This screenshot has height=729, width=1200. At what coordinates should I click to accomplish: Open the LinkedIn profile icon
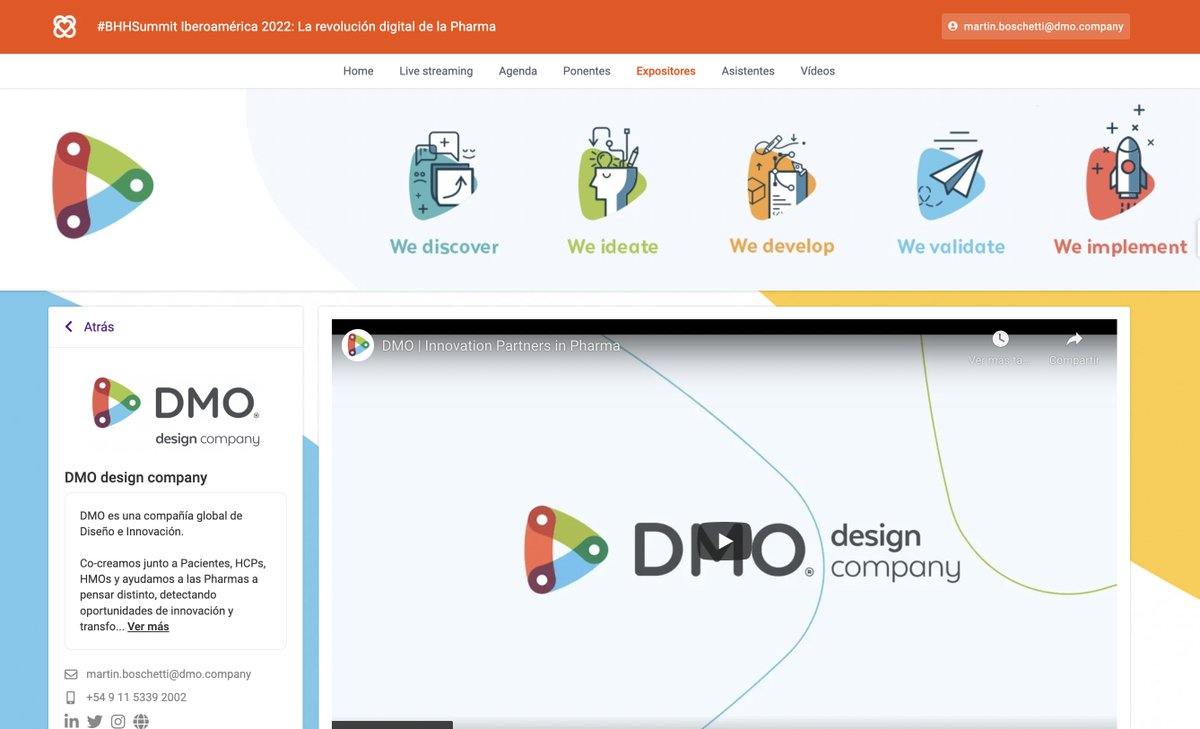tap(71, 721)
